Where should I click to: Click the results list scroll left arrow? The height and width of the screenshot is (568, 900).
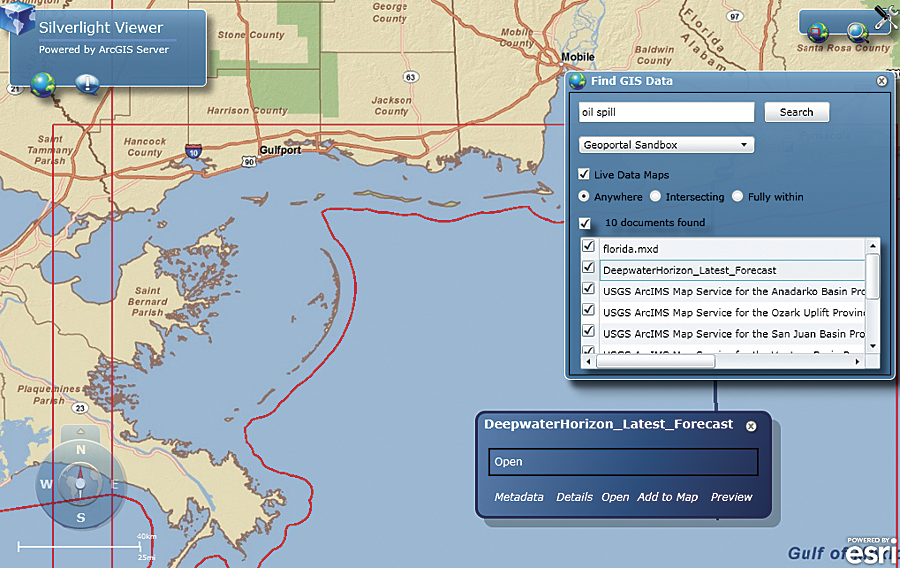[x=588, y=361]
